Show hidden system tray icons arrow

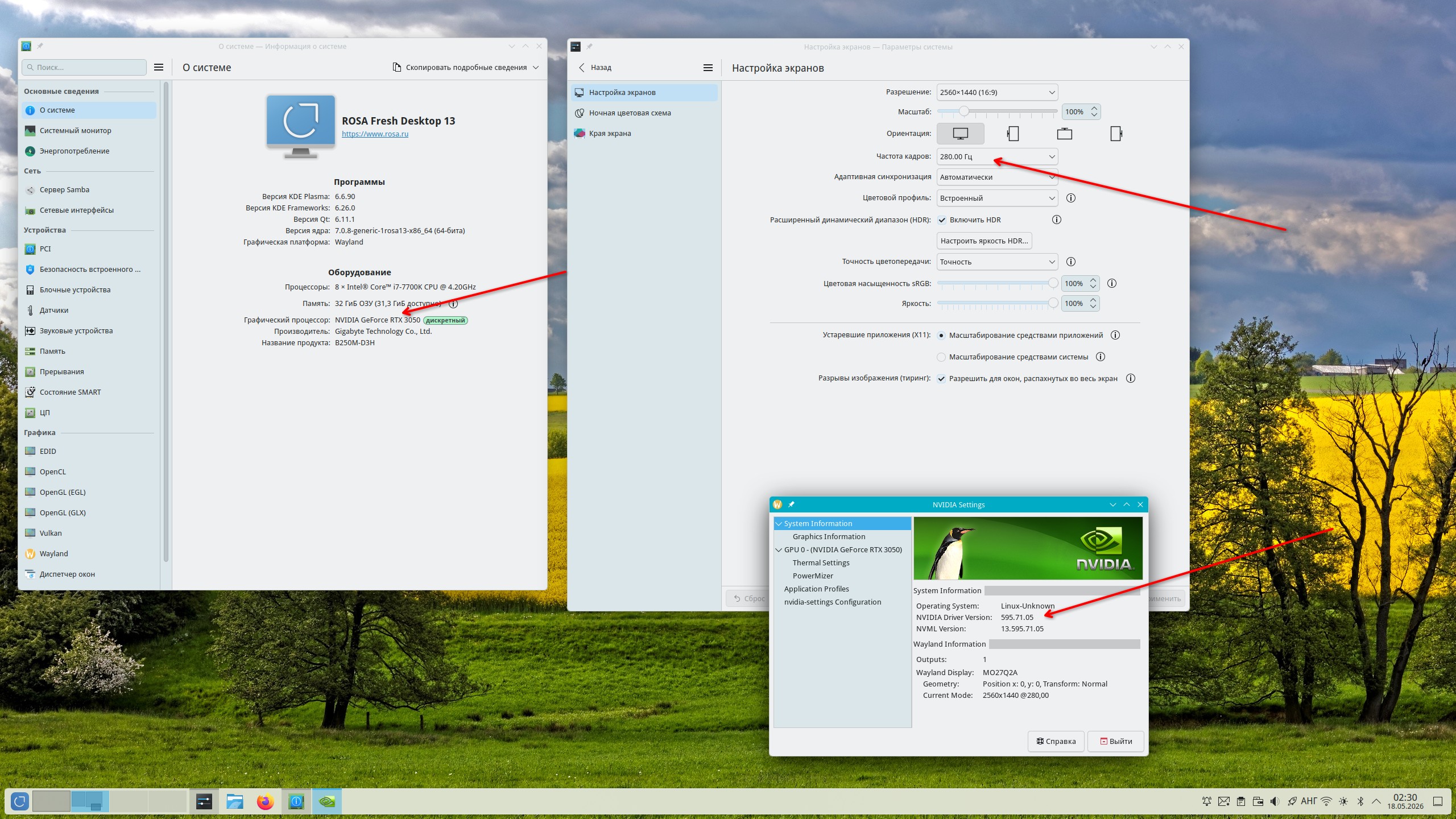coord(1376,801)
